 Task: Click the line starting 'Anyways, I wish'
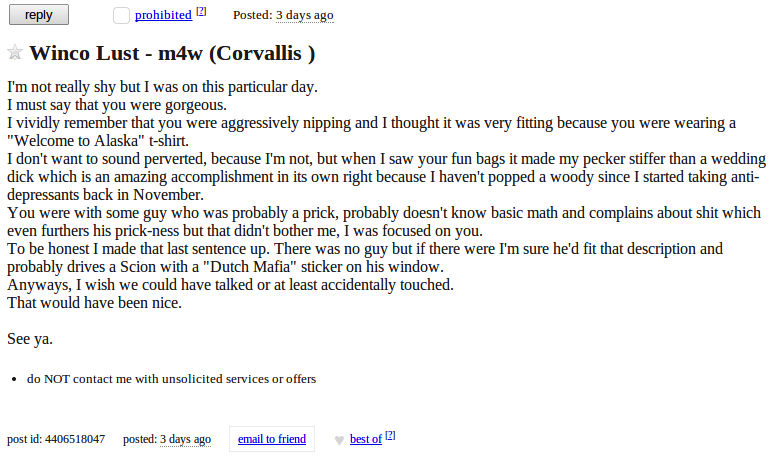[x=230, y=284]
